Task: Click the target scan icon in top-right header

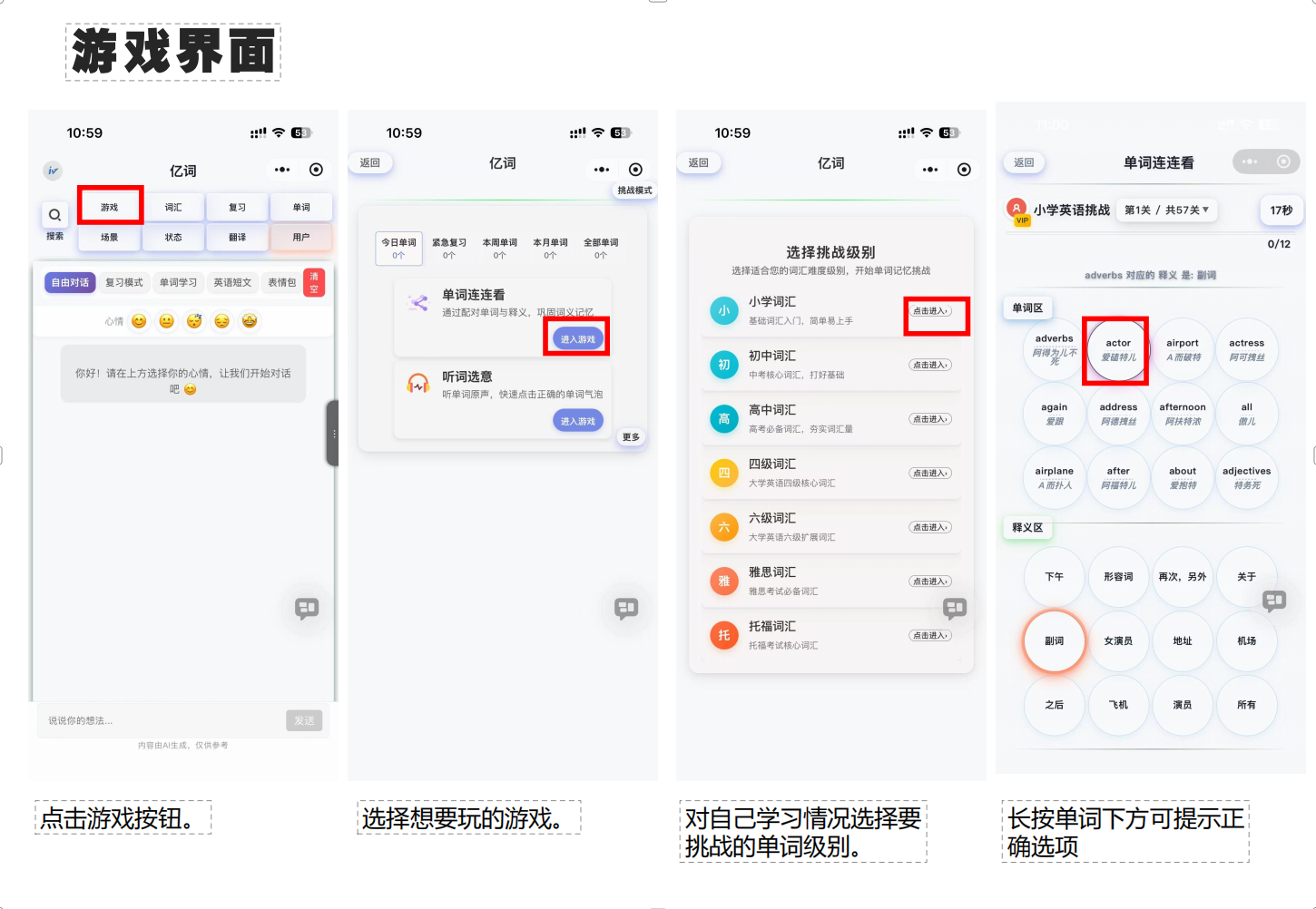Action: point(315,170)
